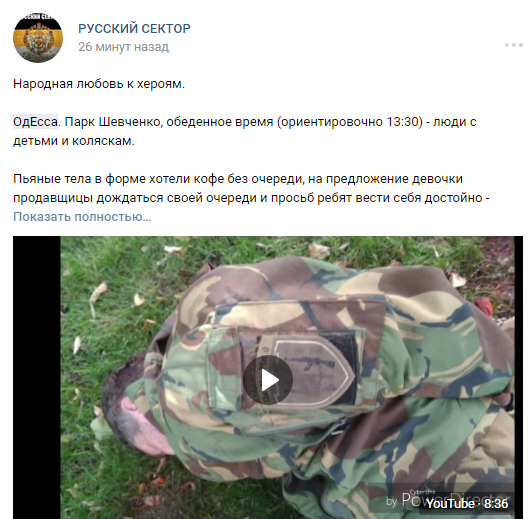Click the paragraph starting 'Пьяные тела в форме'

pyautogui.click(x=251, y=188)
